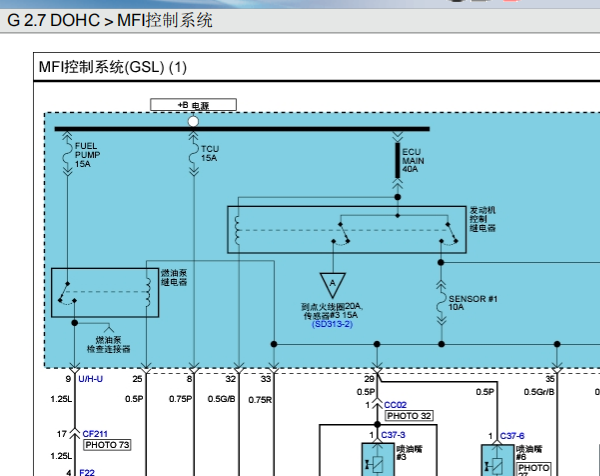Select the ECU MAIN 40A fusible link
This screenshot has height=476, width=600.
(x=398, y=160)
